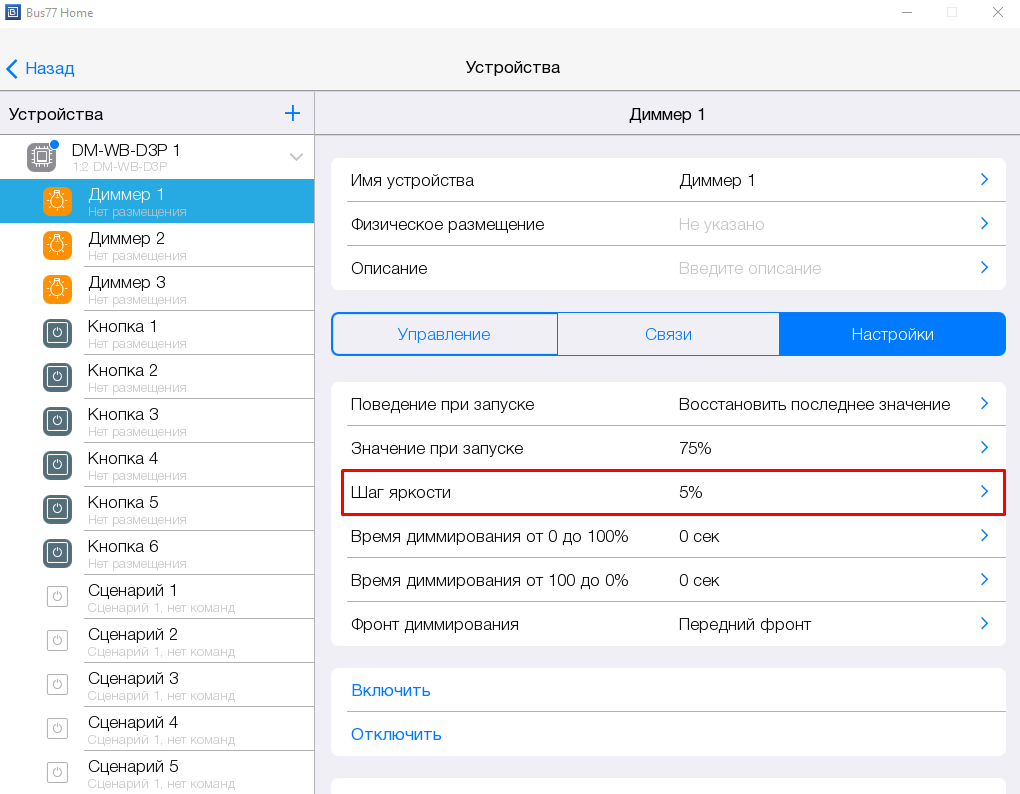Viewport: 1020px width, 794px height.
Task: Go back using the Назад button
Action: [x=40, y=68]
